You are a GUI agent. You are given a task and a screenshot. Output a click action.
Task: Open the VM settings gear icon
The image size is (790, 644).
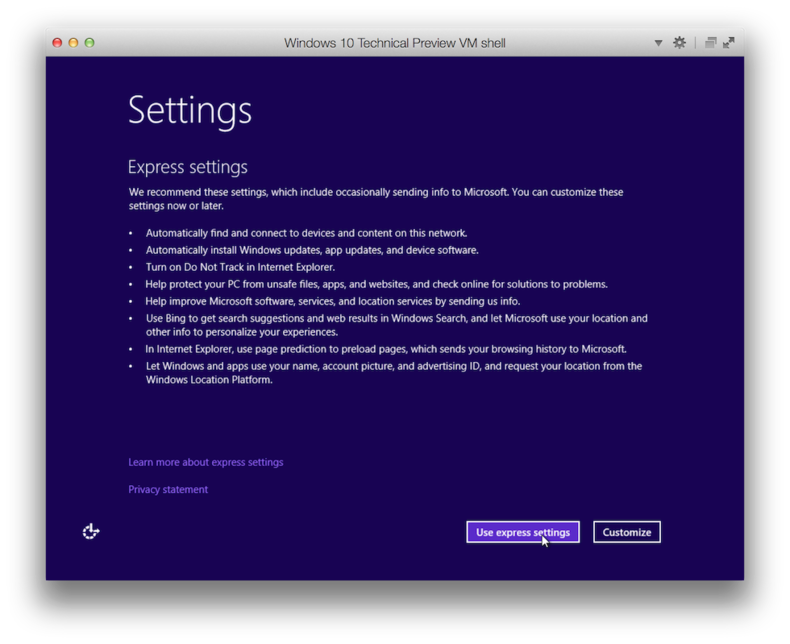pyautogui.click(x=679, y=43)
